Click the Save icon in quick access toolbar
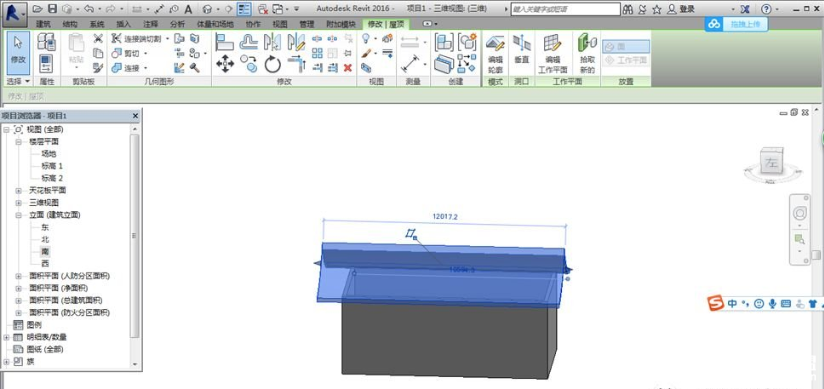 point(52,9)
